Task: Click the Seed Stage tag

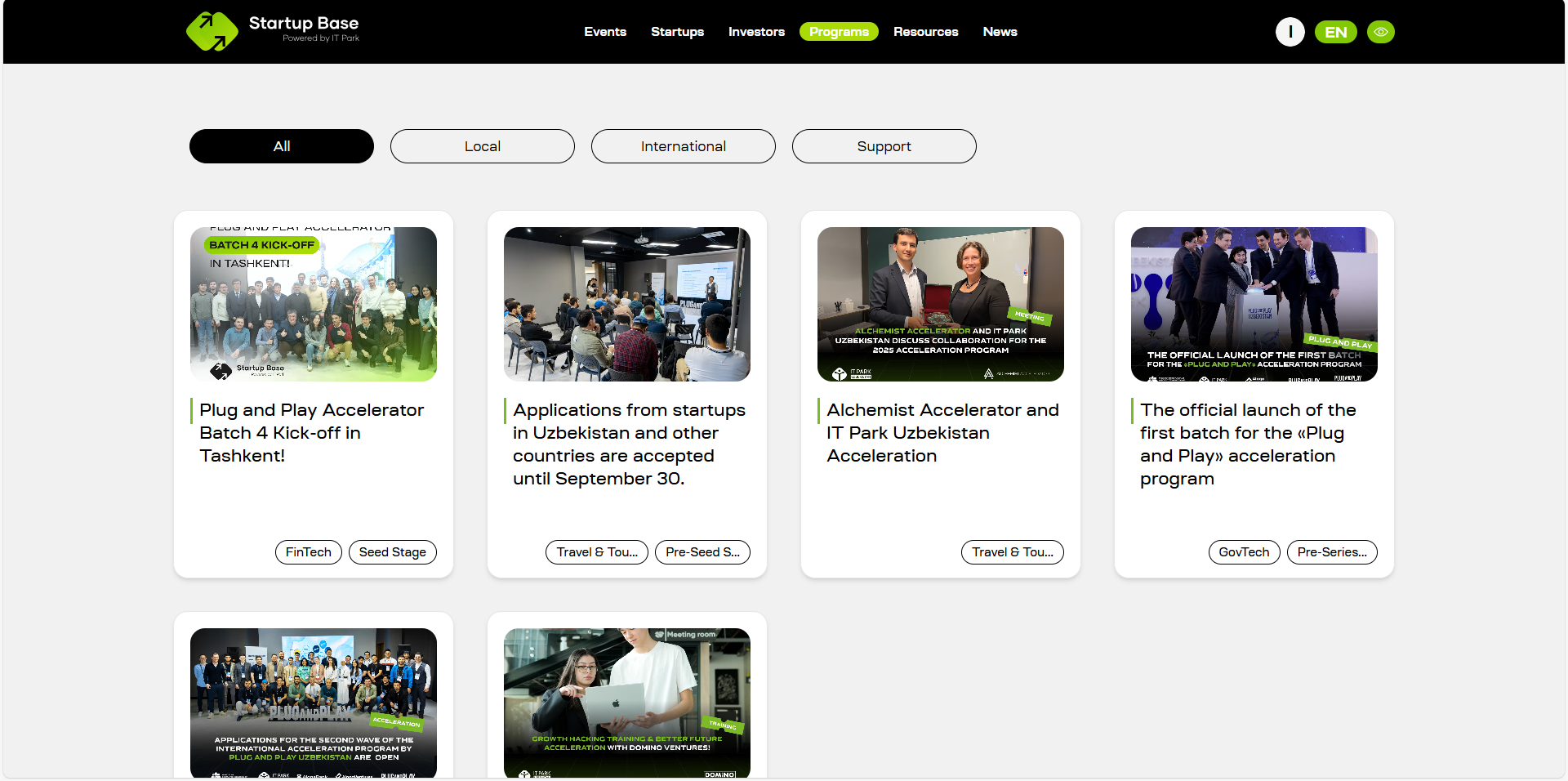Action: tap(393, 552)
